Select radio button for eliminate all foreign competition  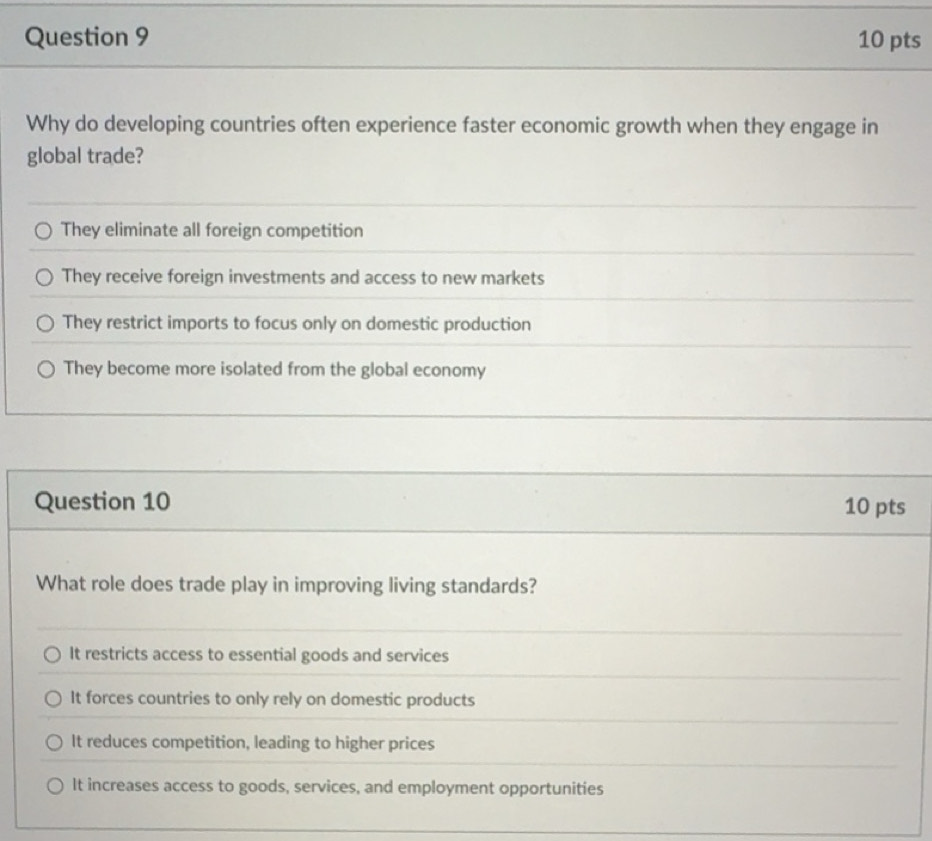(x=43, y=232)
